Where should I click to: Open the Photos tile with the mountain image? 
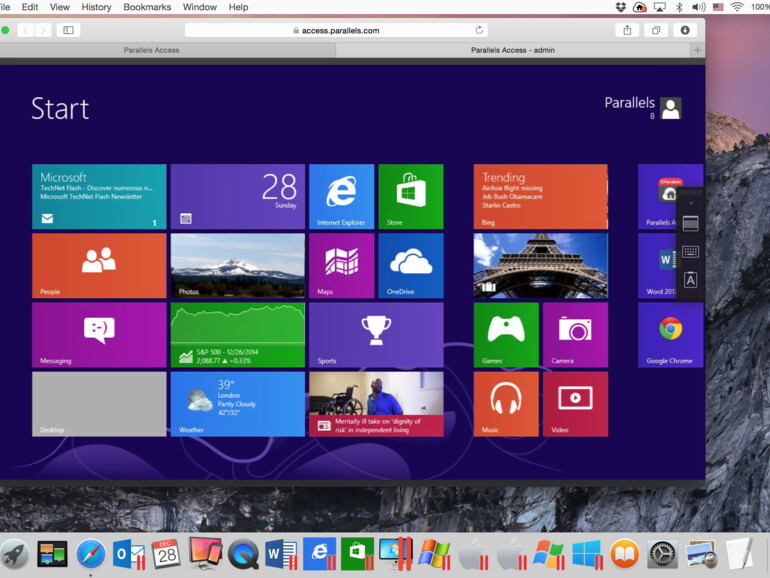click(x=238, y=266)
